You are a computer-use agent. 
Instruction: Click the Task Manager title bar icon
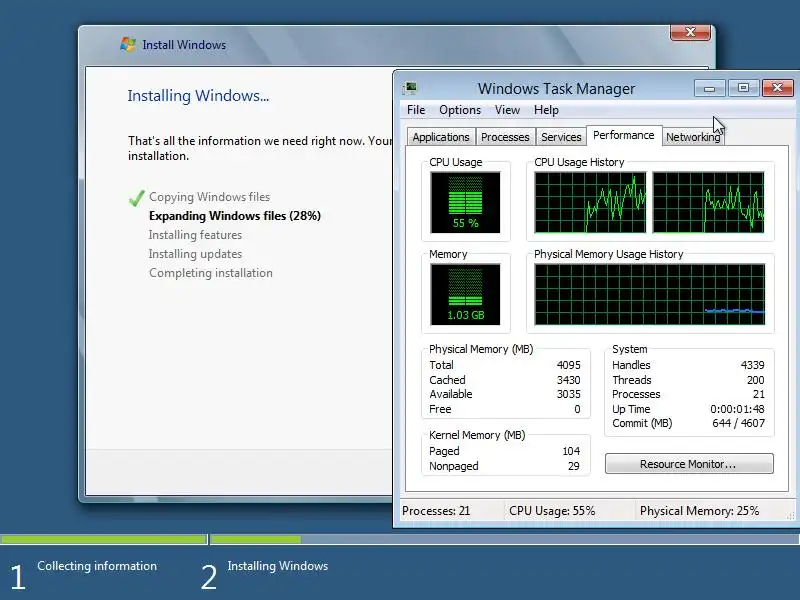410,88
